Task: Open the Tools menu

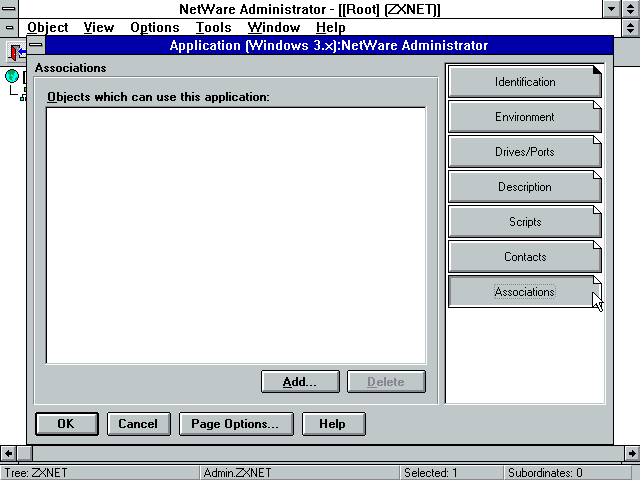Action: 213,27
